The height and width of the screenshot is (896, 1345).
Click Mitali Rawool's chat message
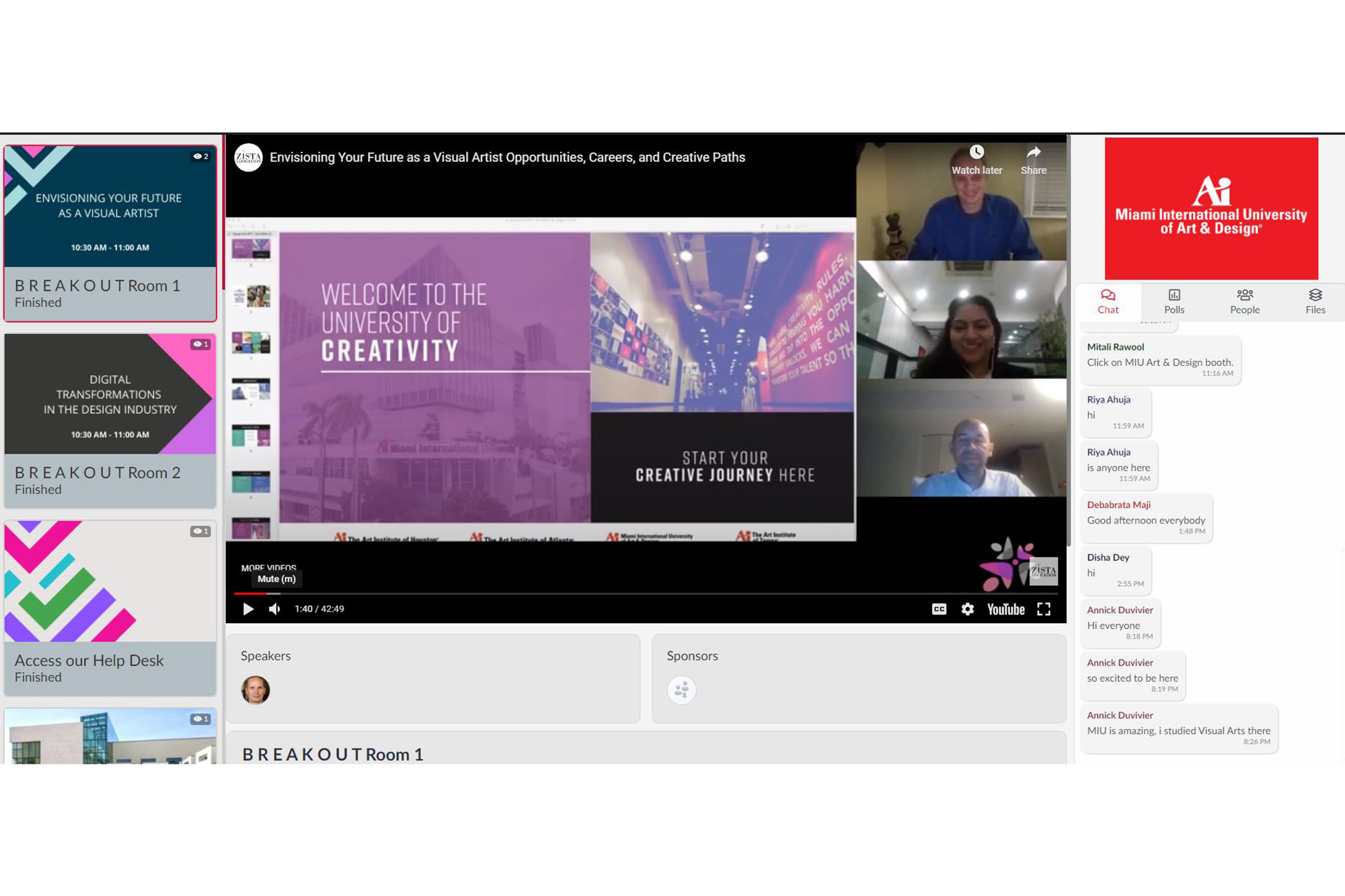click(x=1160, y=360)
